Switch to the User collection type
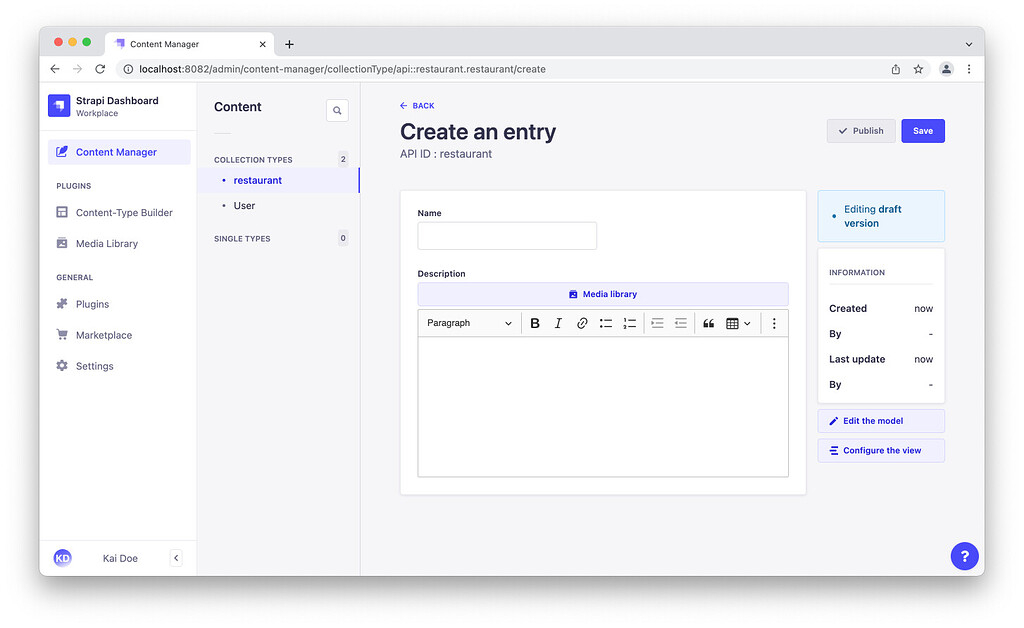 (x=244, y=205)
